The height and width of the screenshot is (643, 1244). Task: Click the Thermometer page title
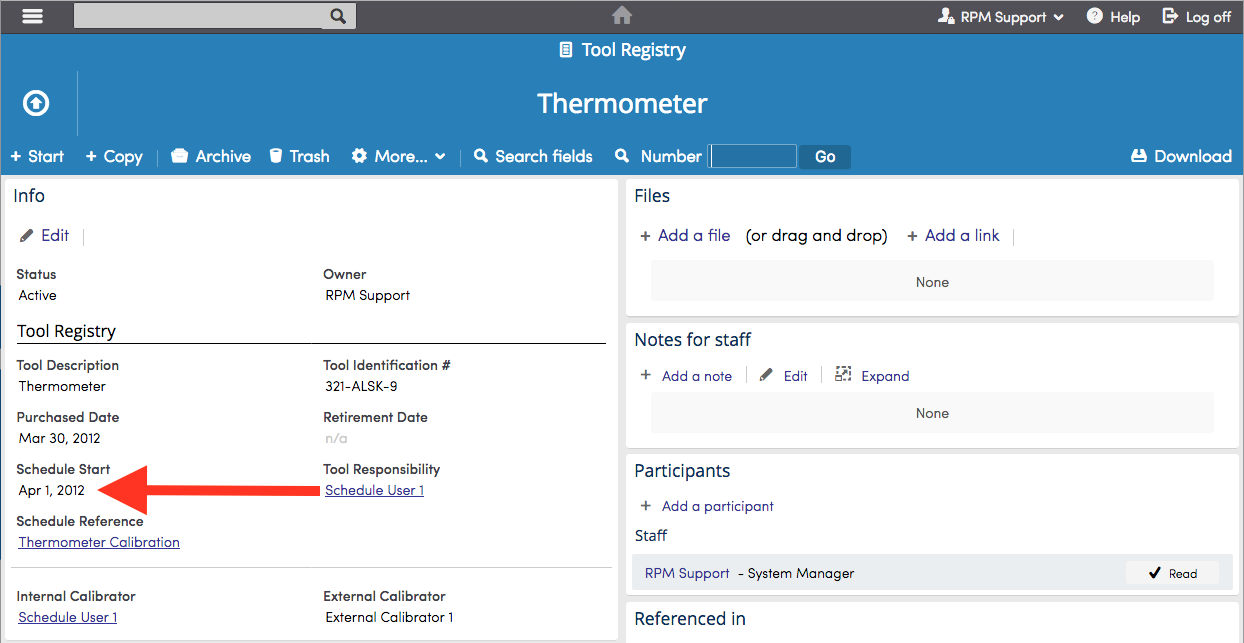622,103
